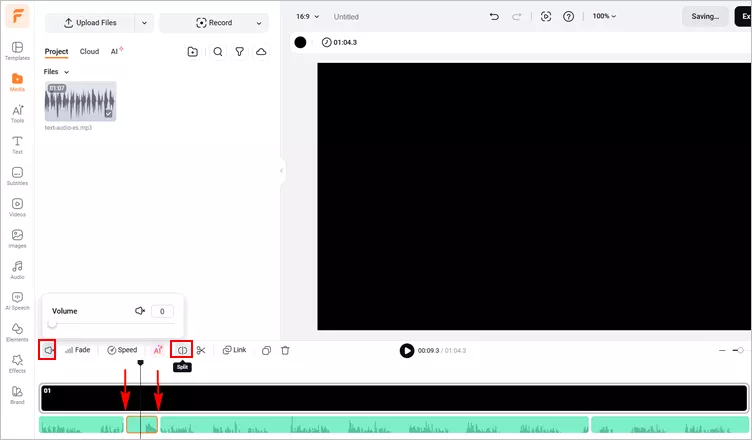Click the timeline zoom slider handle
The height and width of the screenshot is (440, 752).
tap(740, 350)
